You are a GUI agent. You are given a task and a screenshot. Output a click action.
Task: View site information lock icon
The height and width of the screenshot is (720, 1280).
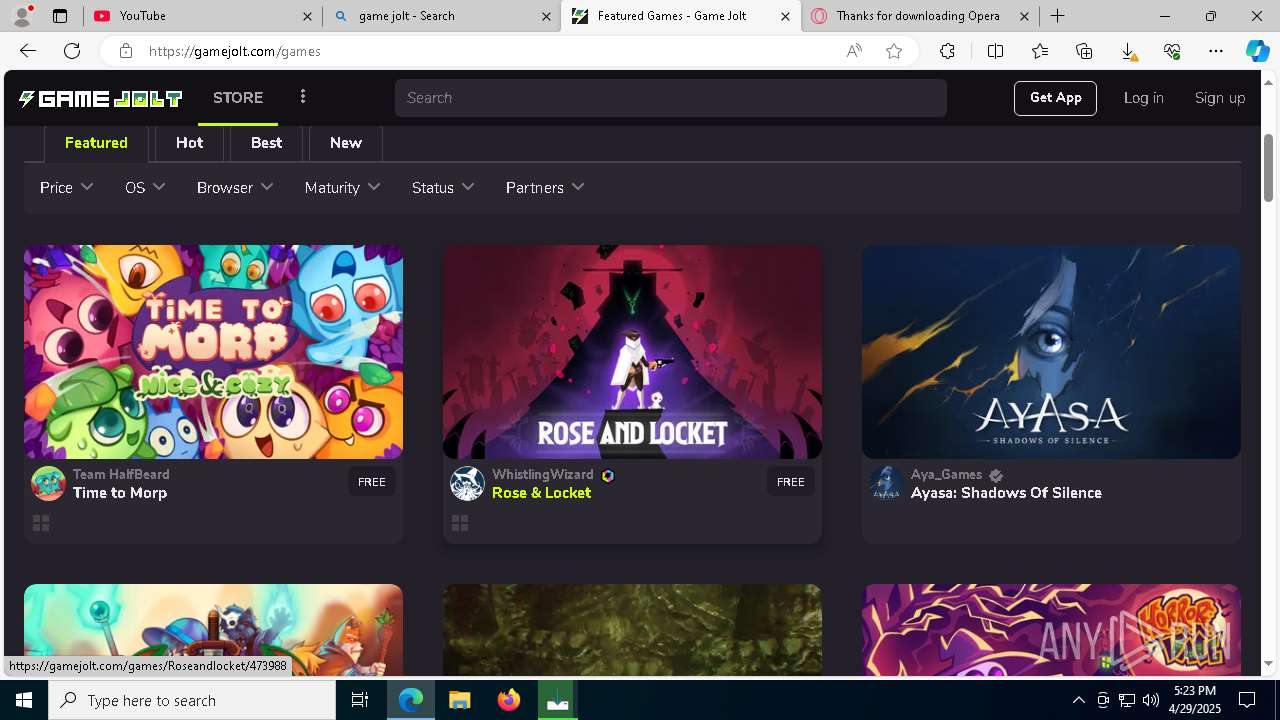pyautogui.click(x=126, y=51)
